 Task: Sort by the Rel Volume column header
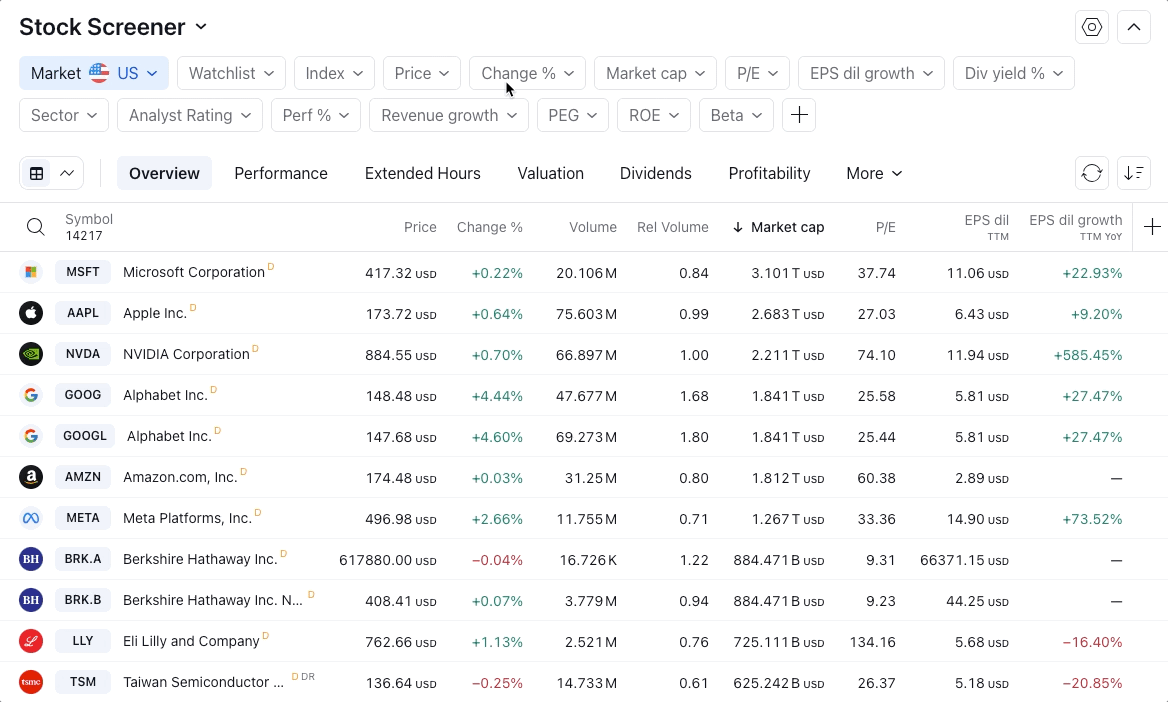click(x=672, y=227)
